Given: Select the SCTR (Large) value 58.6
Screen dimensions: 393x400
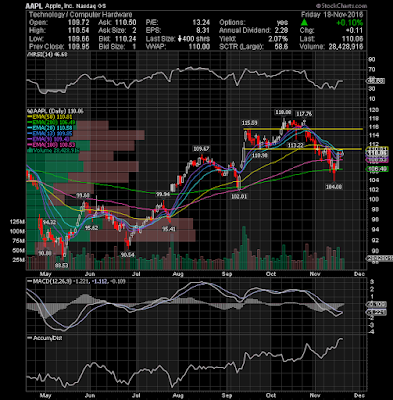Looking at the screenshot, I should coord(282,47).
